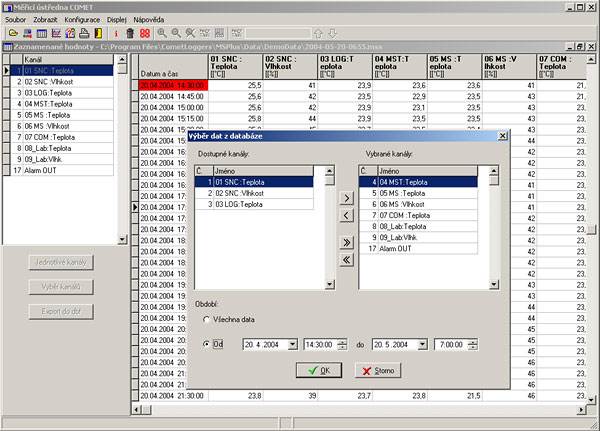
Task: Confirm the dialog with OK button
Action: click(x=319, y=370)
